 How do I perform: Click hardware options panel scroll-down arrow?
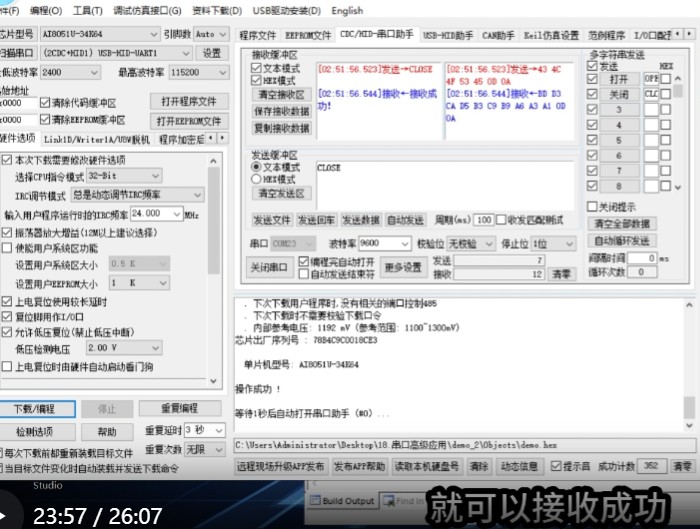pyautogui.click(x=213, y=381)
